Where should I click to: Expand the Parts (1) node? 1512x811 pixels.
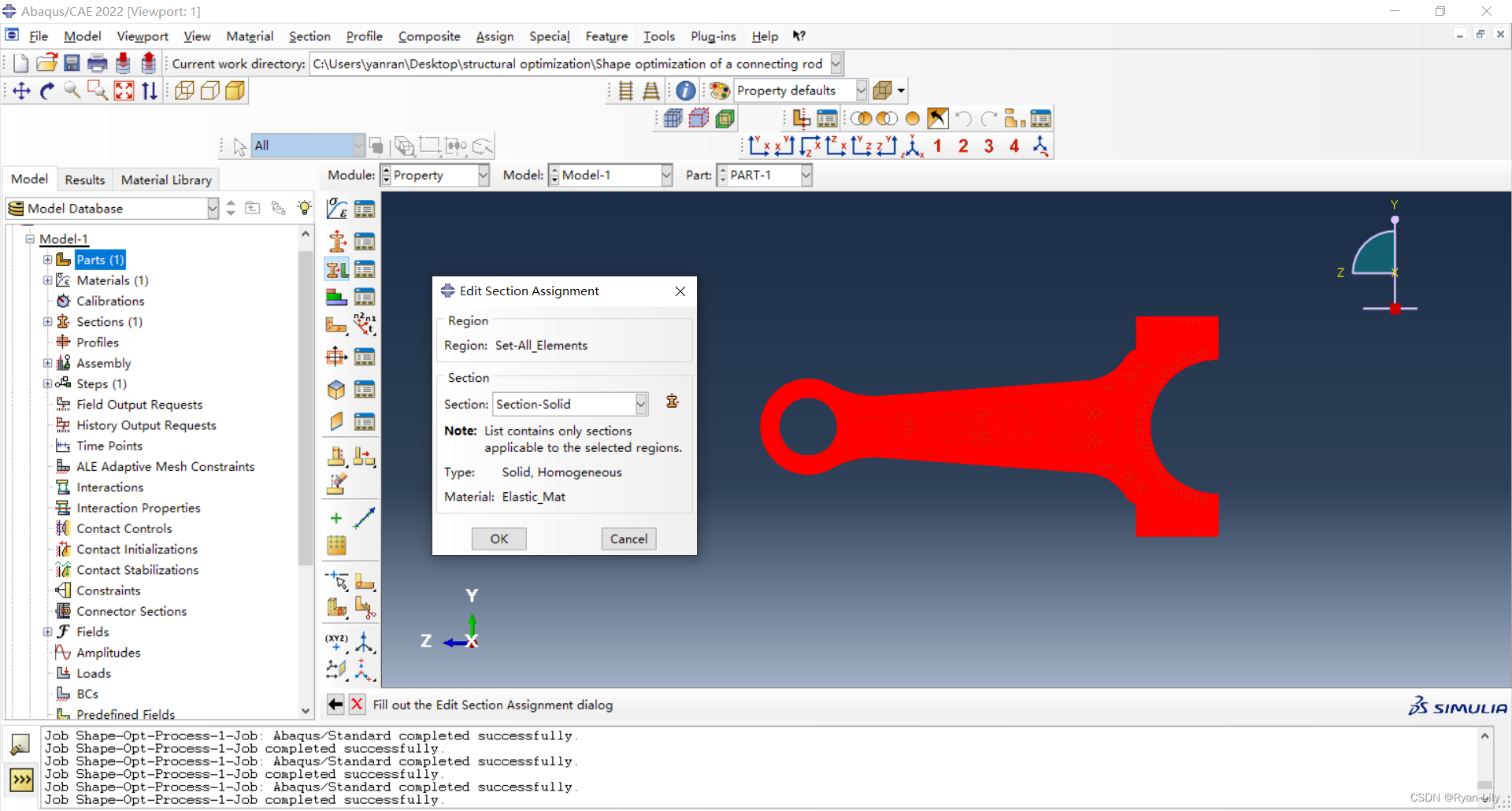coord(47,260)
